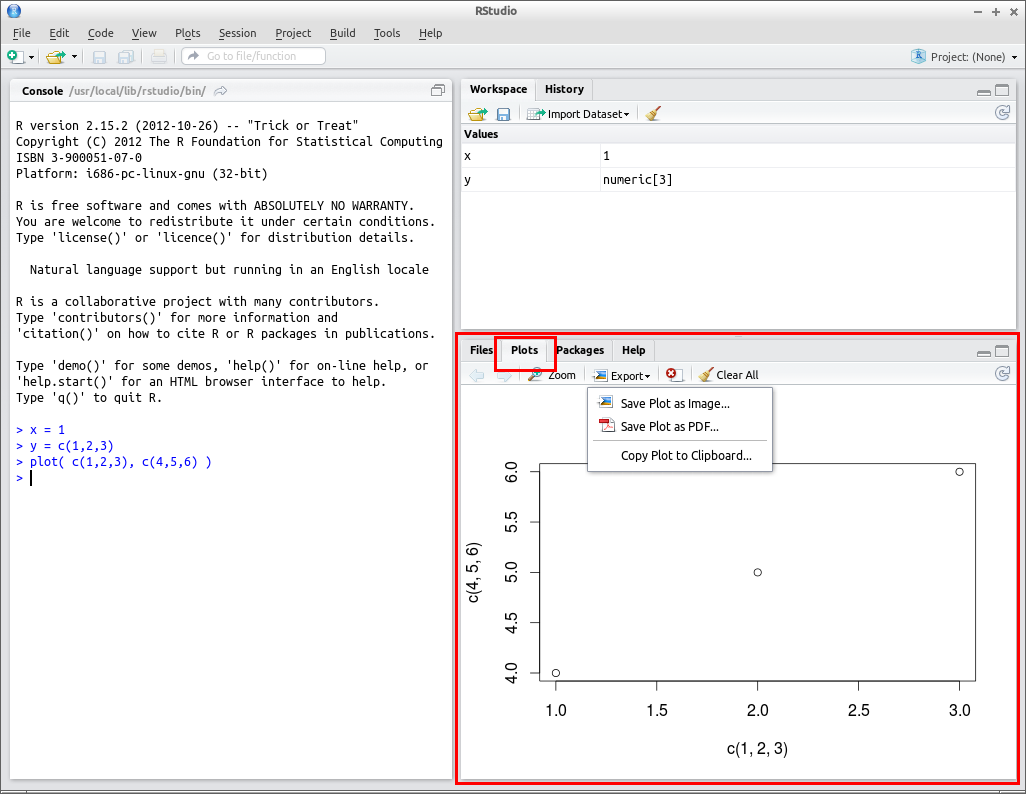Screen dimensions: 1026x794
Task: Switch to the History tab
Action: [564, 89]
